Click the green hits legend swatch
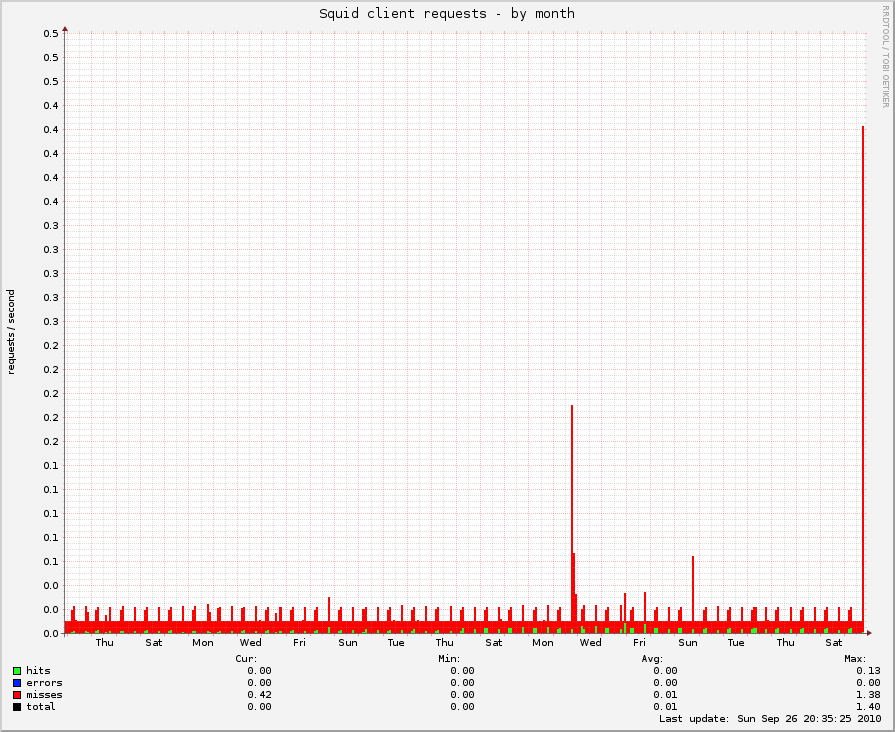895x732 pixels. 17,671
